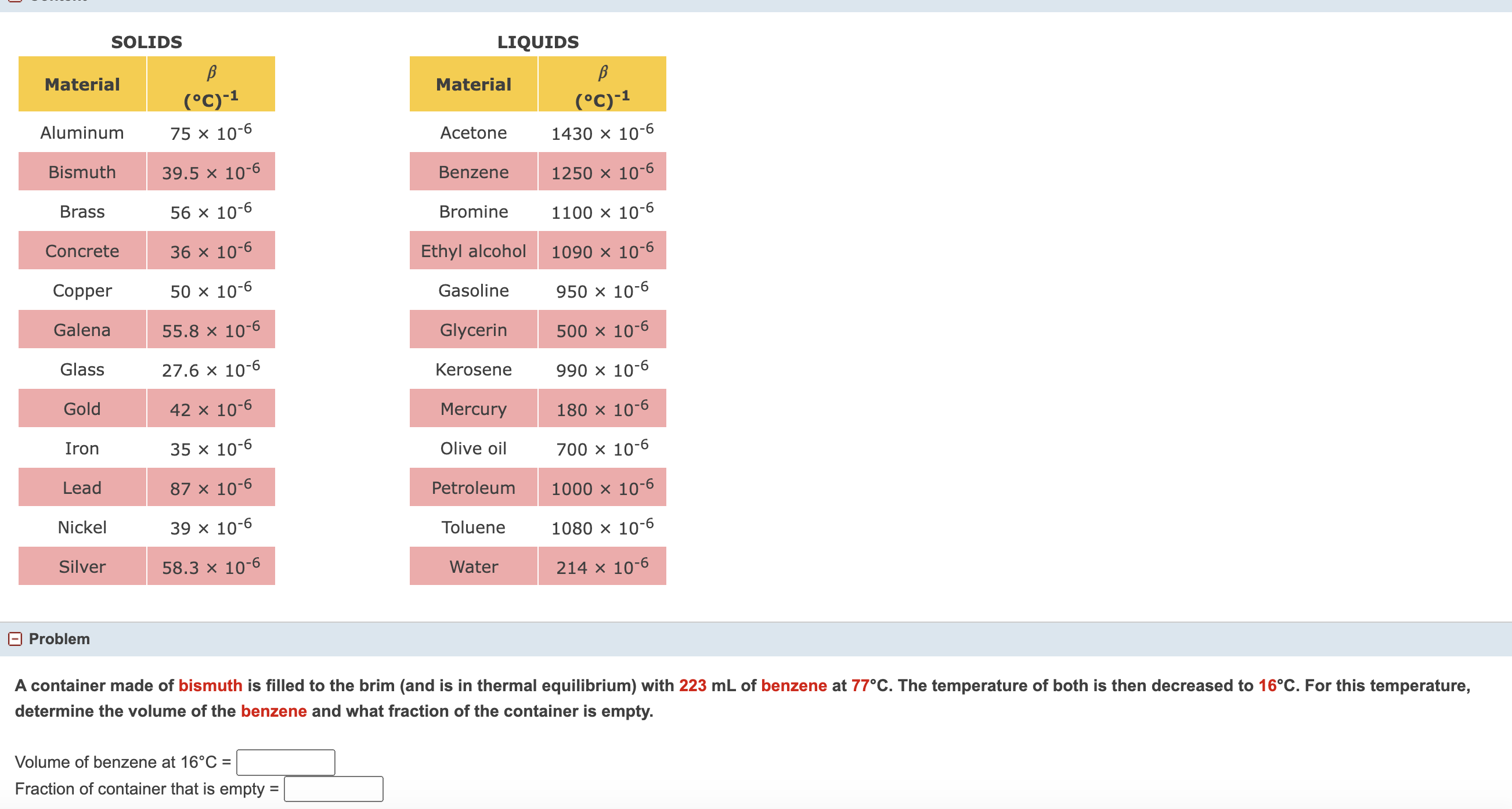This screenshot has width=1512, height=809.
Task: Collapse the Problem section with minus icon
Action: click(15, 639)
